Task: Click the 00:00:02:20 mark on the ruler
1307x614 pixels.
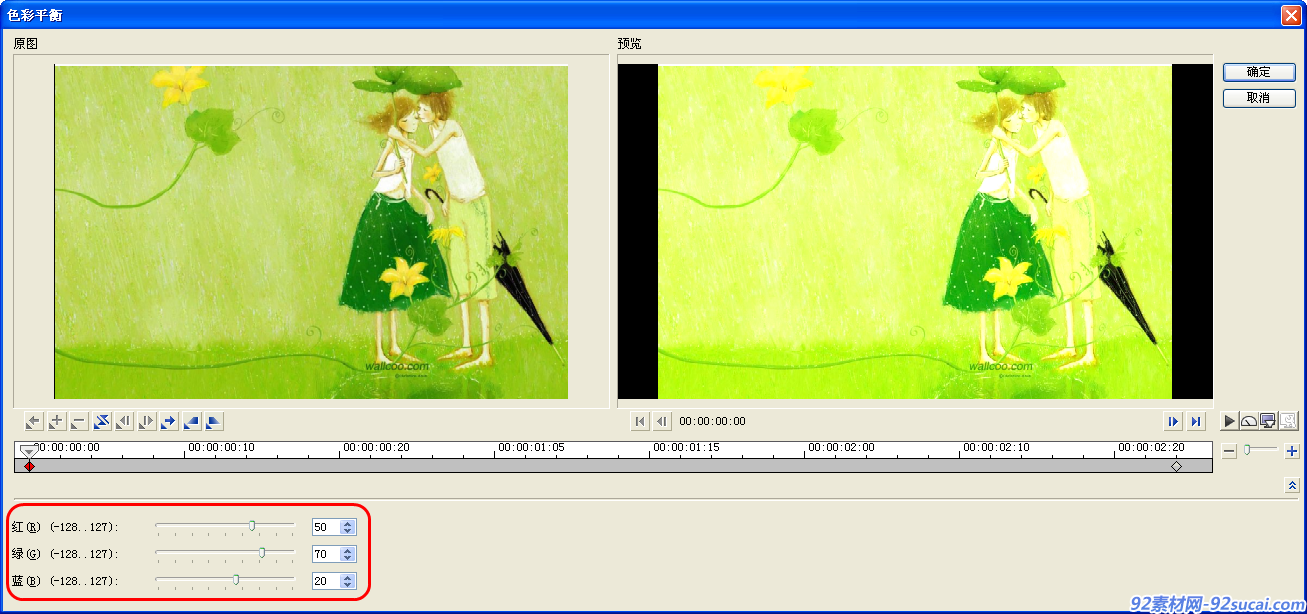Action: click(x=1151, y=447)
